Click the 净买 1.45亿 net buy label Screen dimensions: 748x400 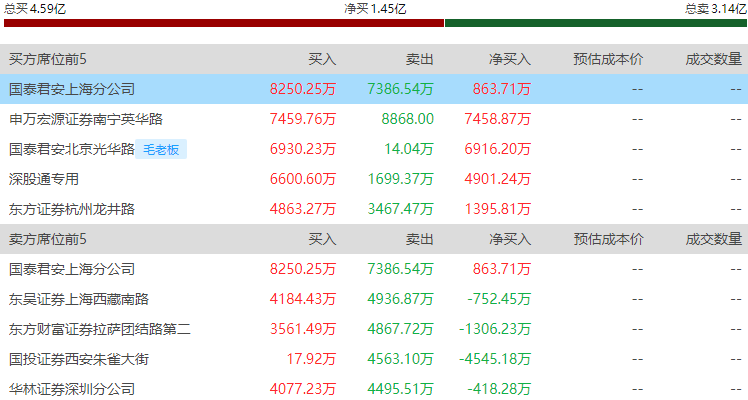click(x=375, y=9)
